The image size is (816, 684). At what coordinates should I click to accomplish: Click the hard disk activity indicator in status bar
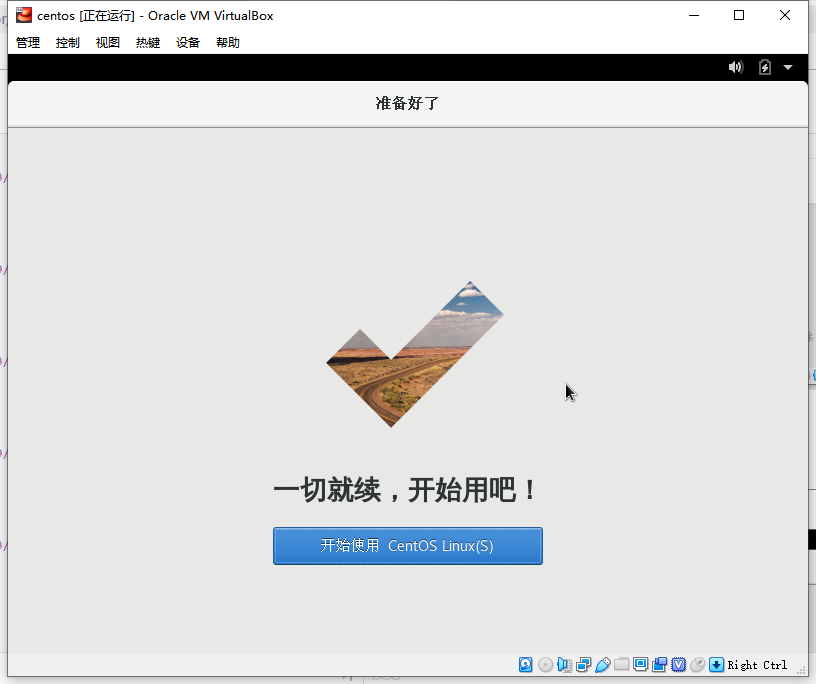[x=526, y=665]
